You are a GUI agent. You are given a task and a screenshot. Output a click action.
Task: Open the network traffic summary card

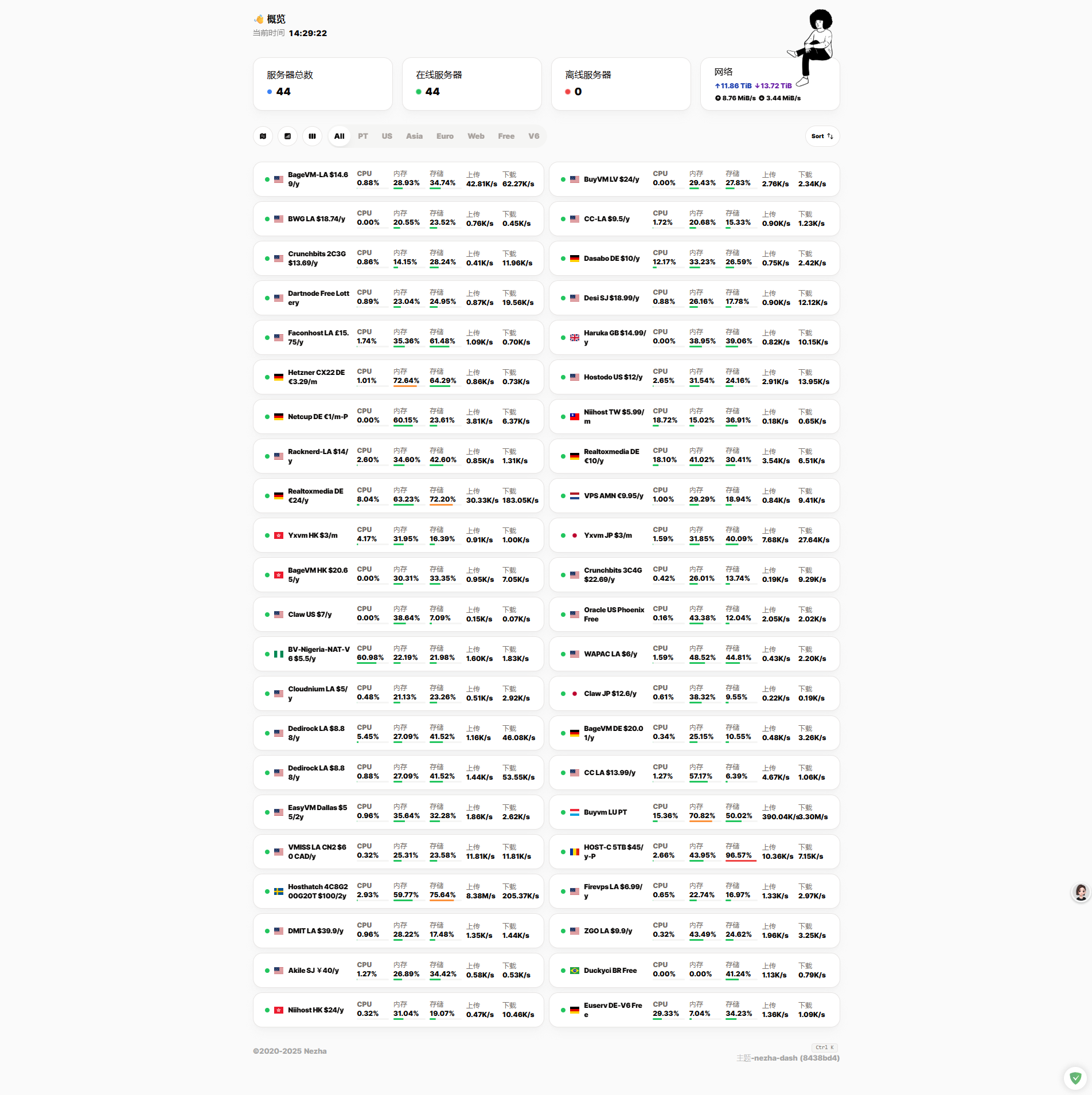(770, 84)
